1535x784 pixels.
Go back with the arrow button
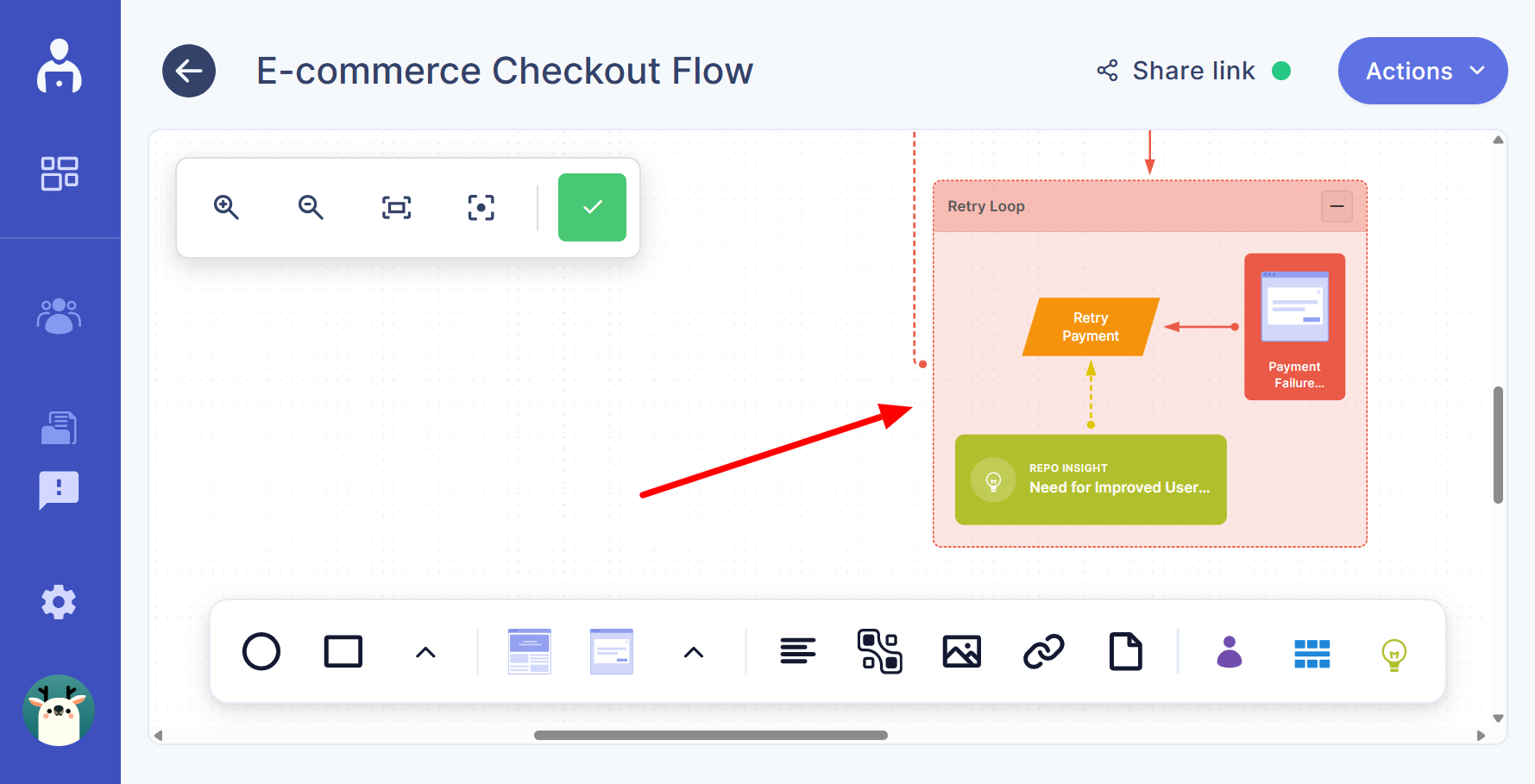tap(189, 71)
